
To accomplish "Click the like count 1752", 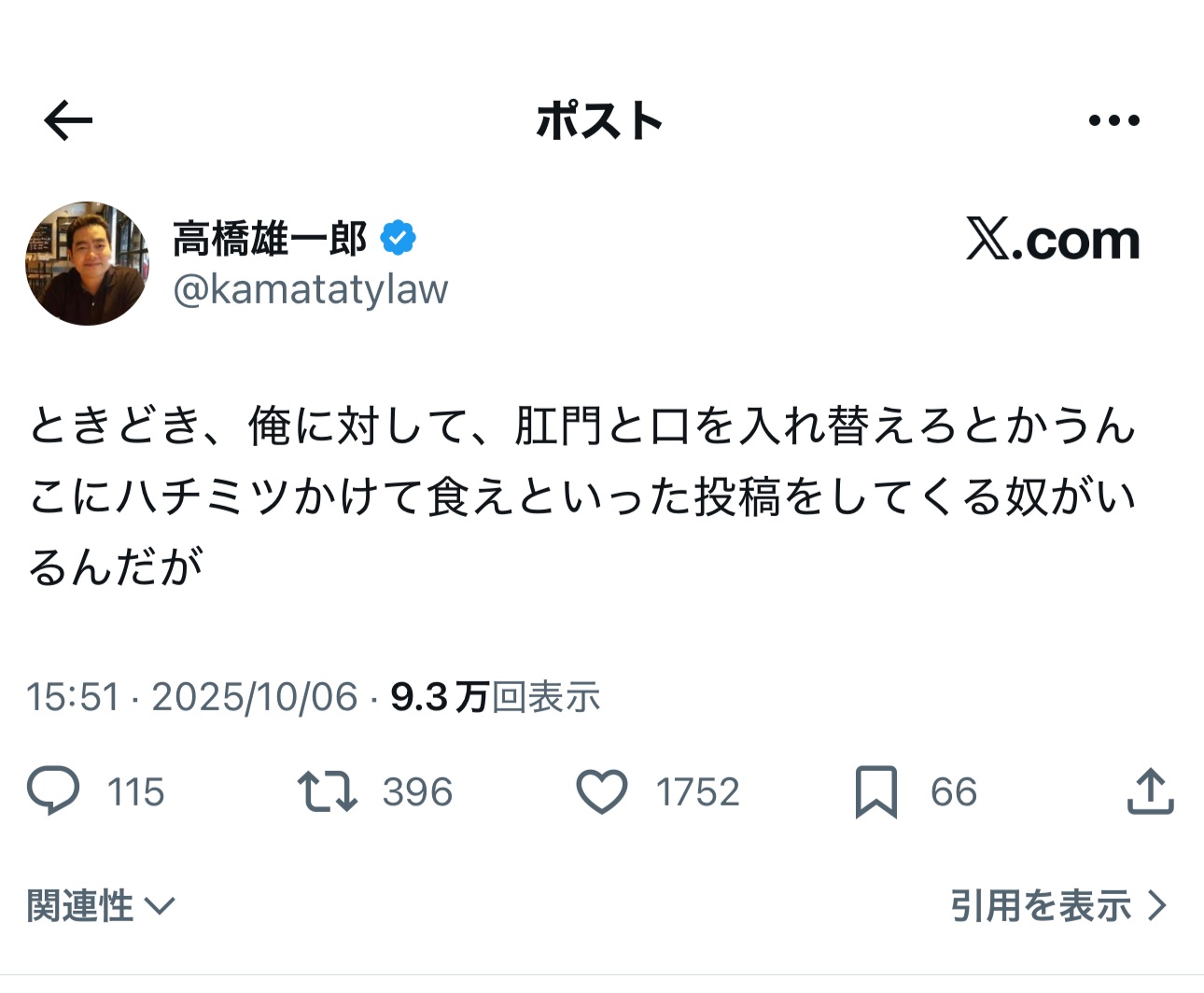I will (x=697, y=792).
